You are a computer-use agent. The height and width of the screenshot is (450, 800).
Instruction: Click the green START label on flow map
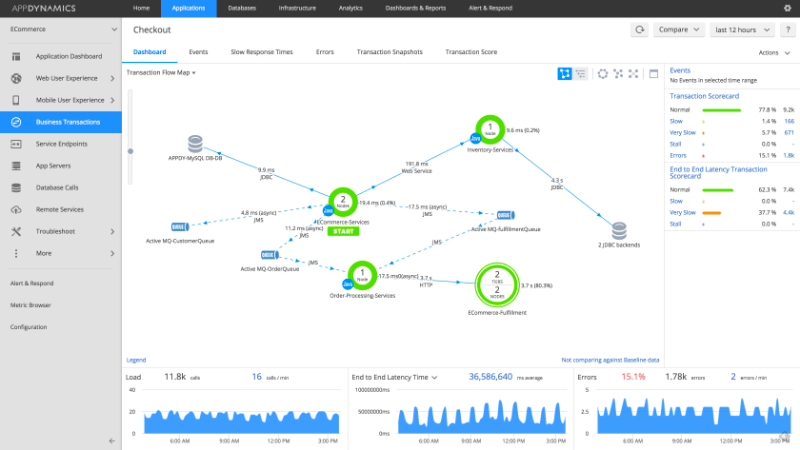343,231
